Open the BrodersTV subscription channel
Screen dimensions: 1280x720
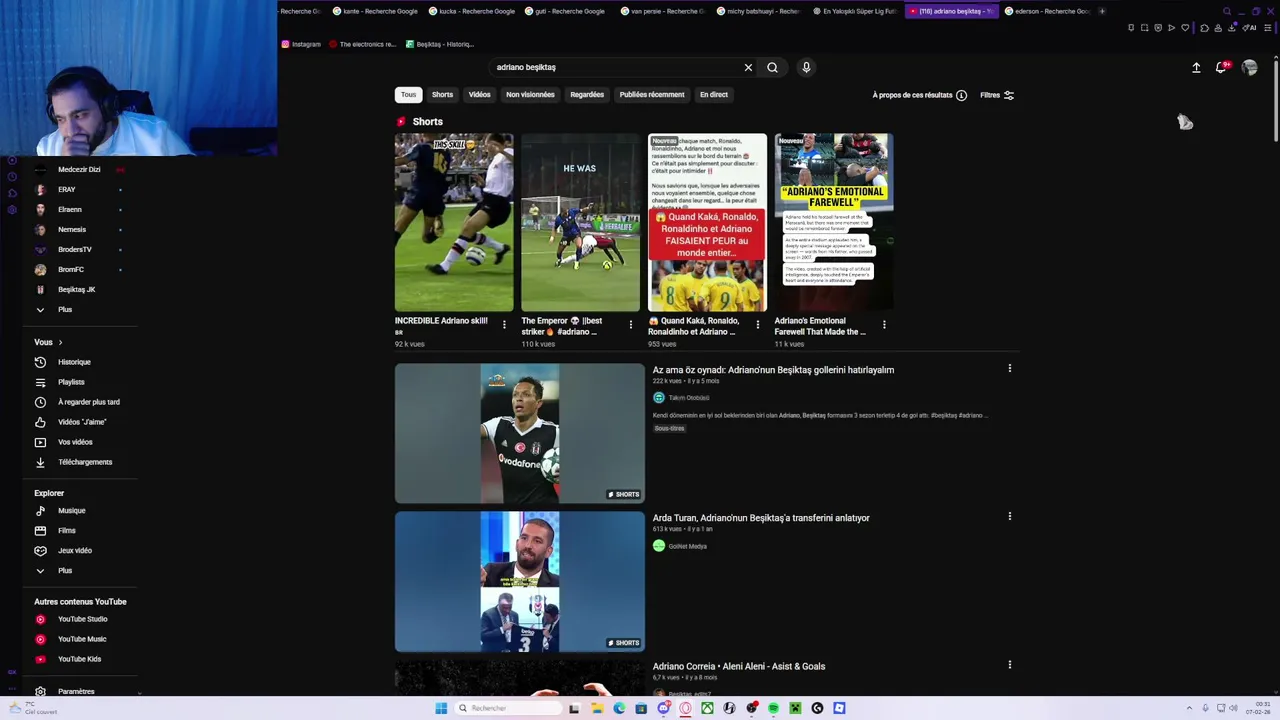[x=75, y=249]
